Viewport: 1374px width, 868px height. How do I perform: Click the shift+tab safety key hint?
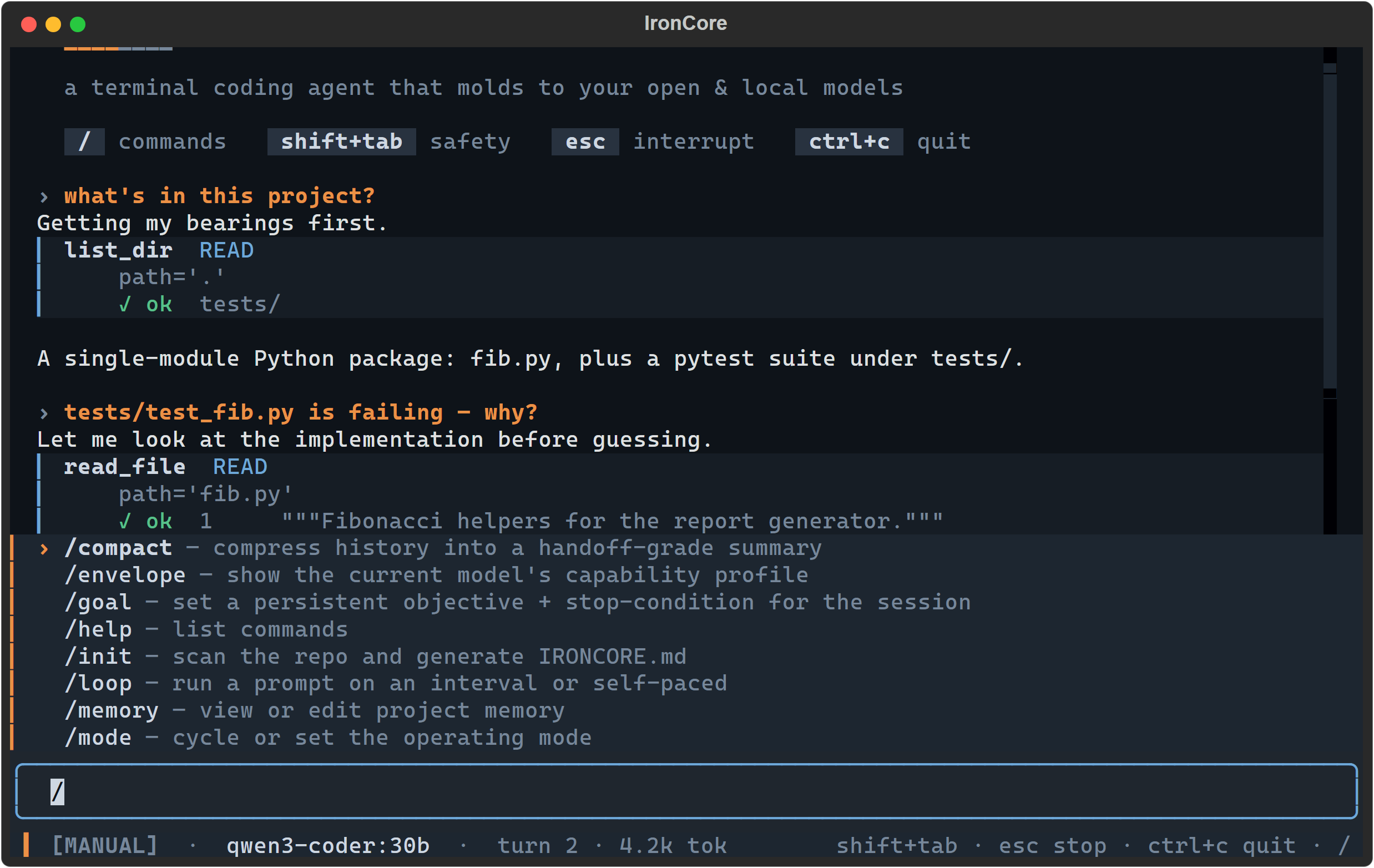tap(342, 142)
